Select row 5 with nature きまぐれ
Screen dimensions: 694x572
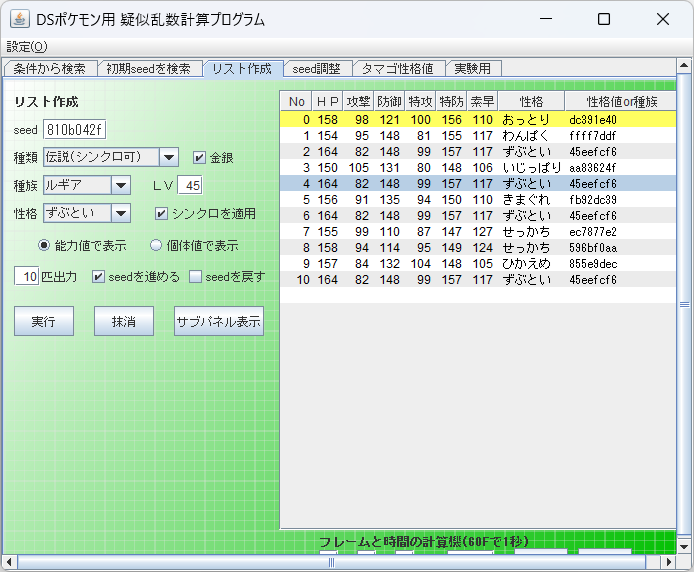pos(478,200)
